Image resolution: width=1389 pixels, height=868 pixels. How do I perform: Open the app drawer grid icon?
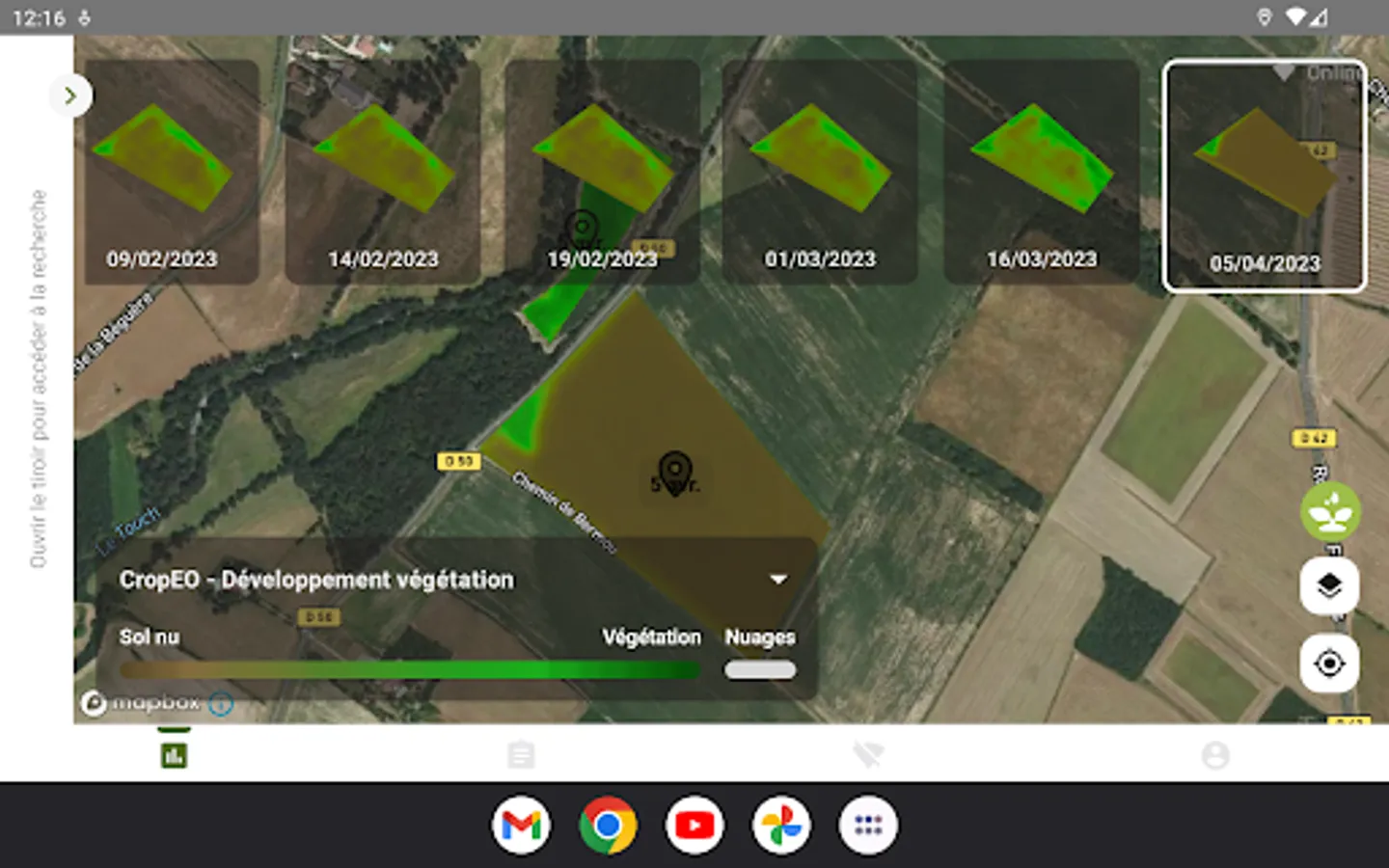(868, 826)
